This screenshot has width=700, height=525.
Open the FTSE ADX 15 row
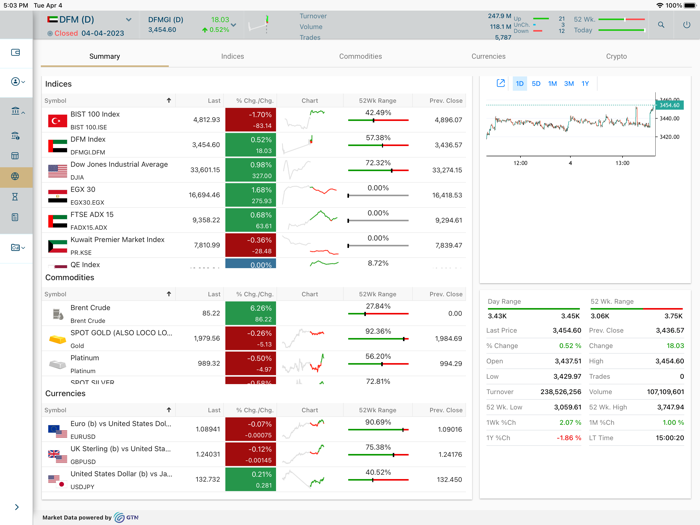(x=254, y=220)
